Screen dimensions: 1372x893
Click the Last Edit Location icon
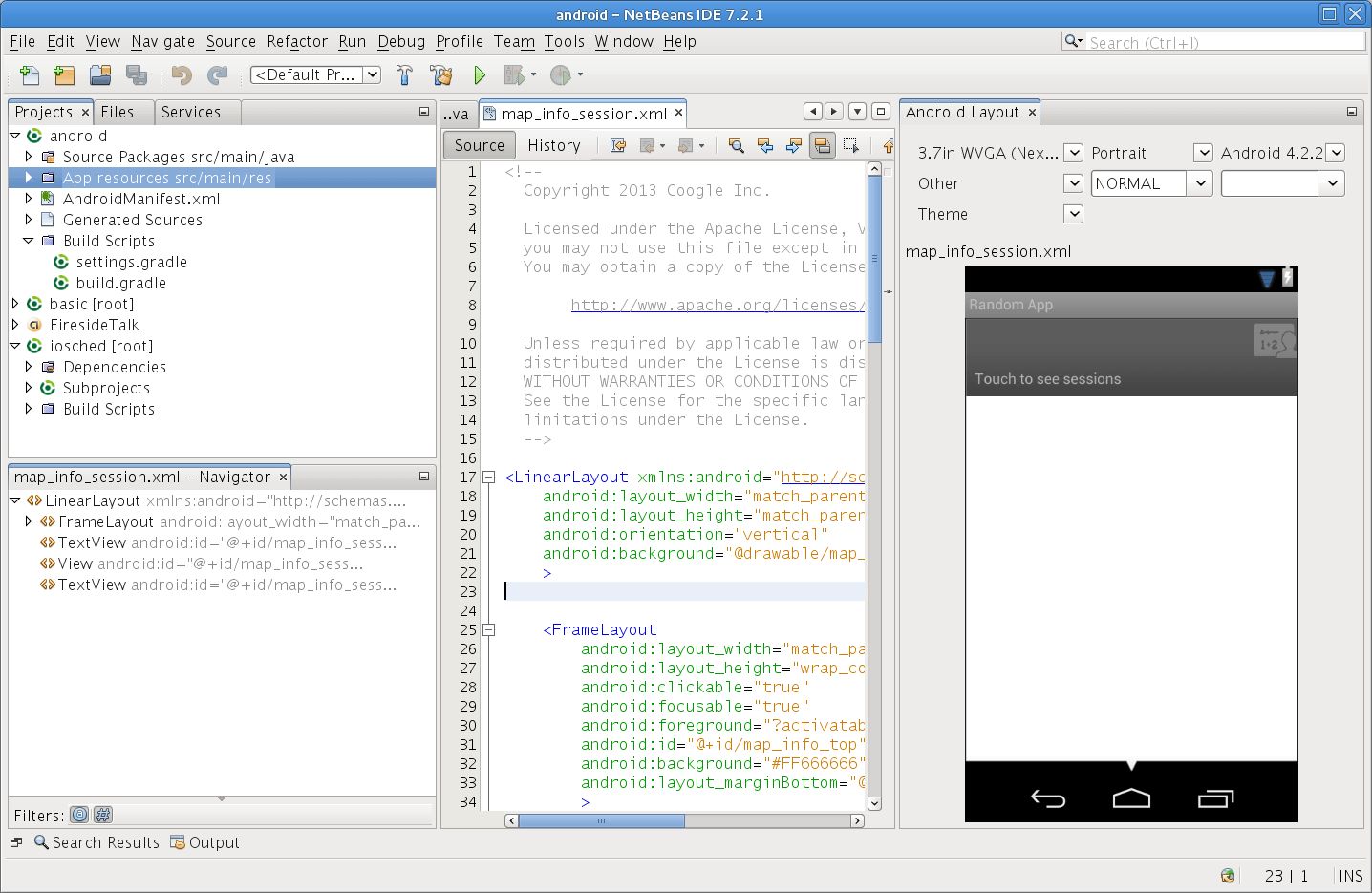[617, 145]
